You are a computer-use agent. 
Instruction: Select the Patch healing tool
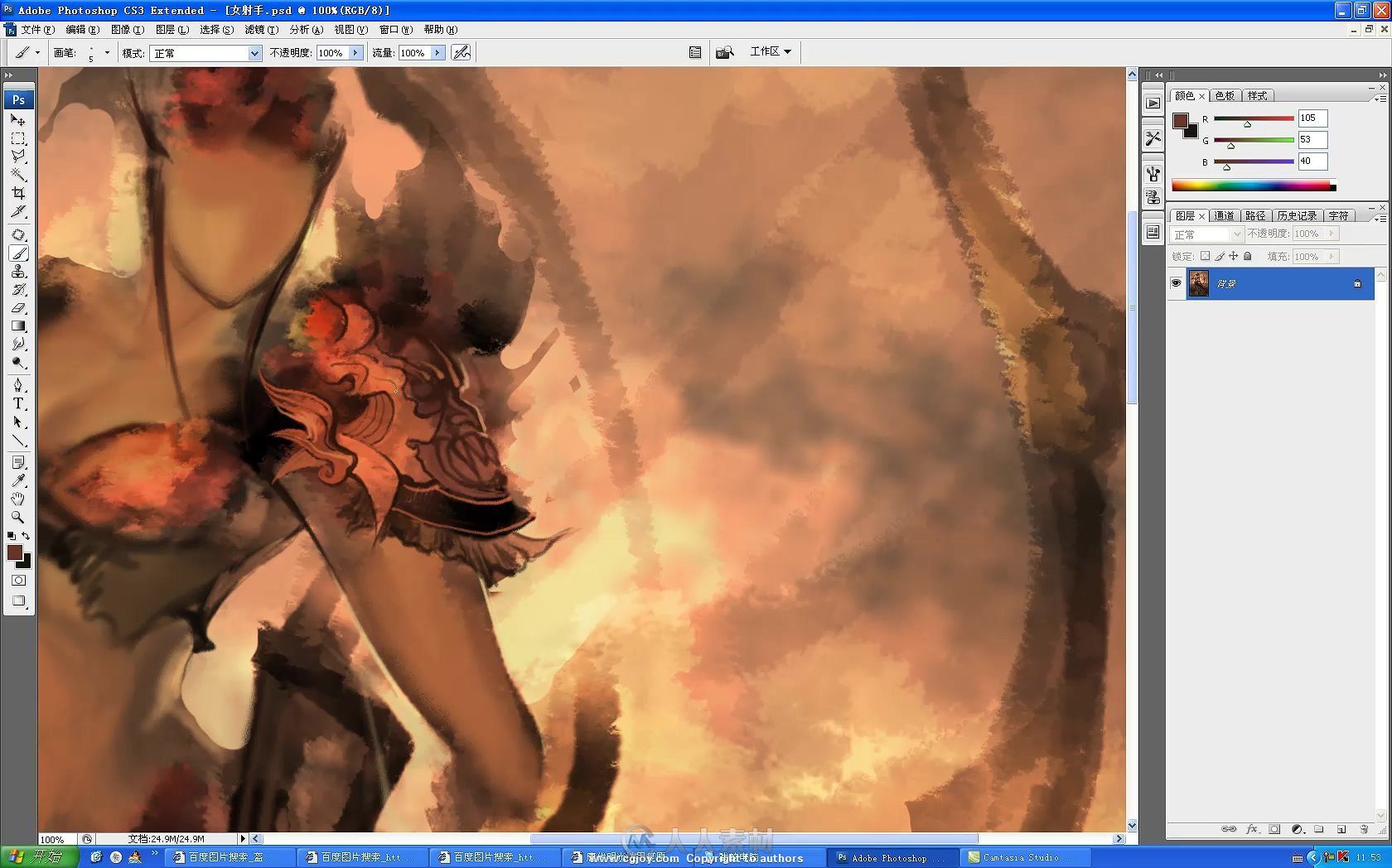click(18, 235)
